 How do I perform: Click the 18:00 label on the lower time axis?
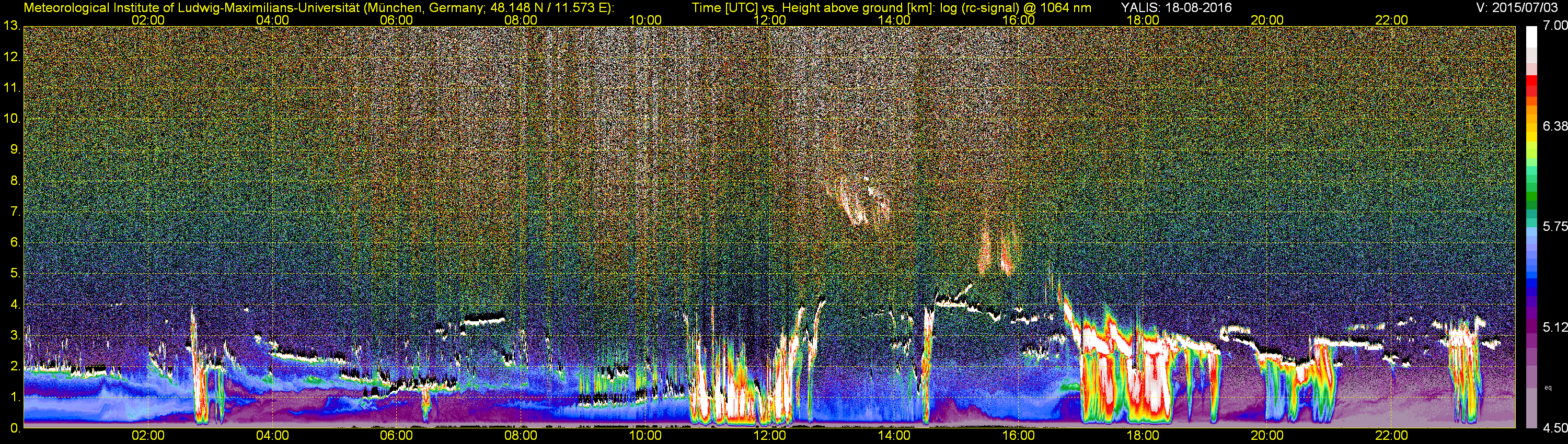[x=1143, y=436]
